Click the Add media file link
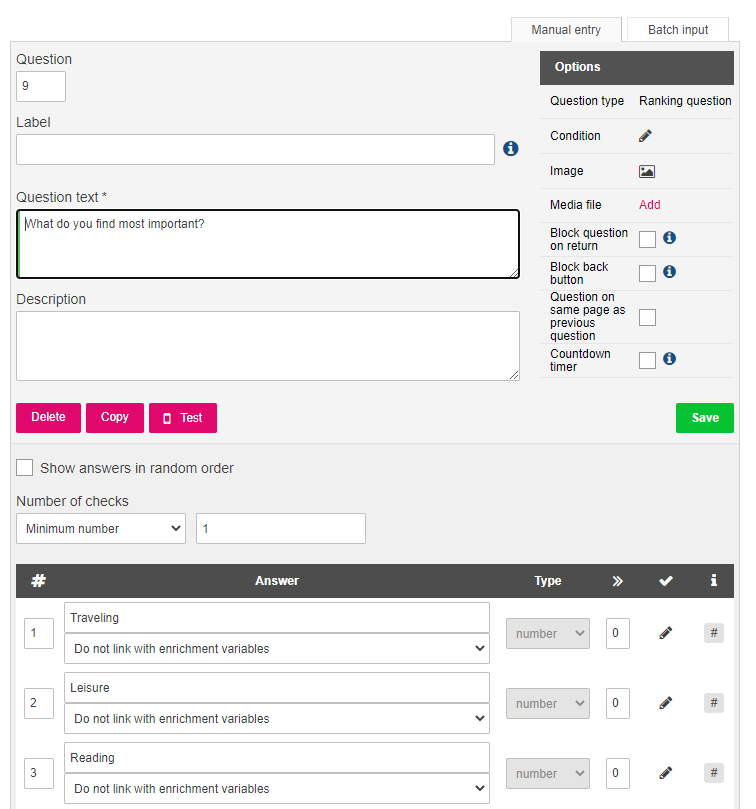This screenshot has height=809, width=756. tap(649, 205)
